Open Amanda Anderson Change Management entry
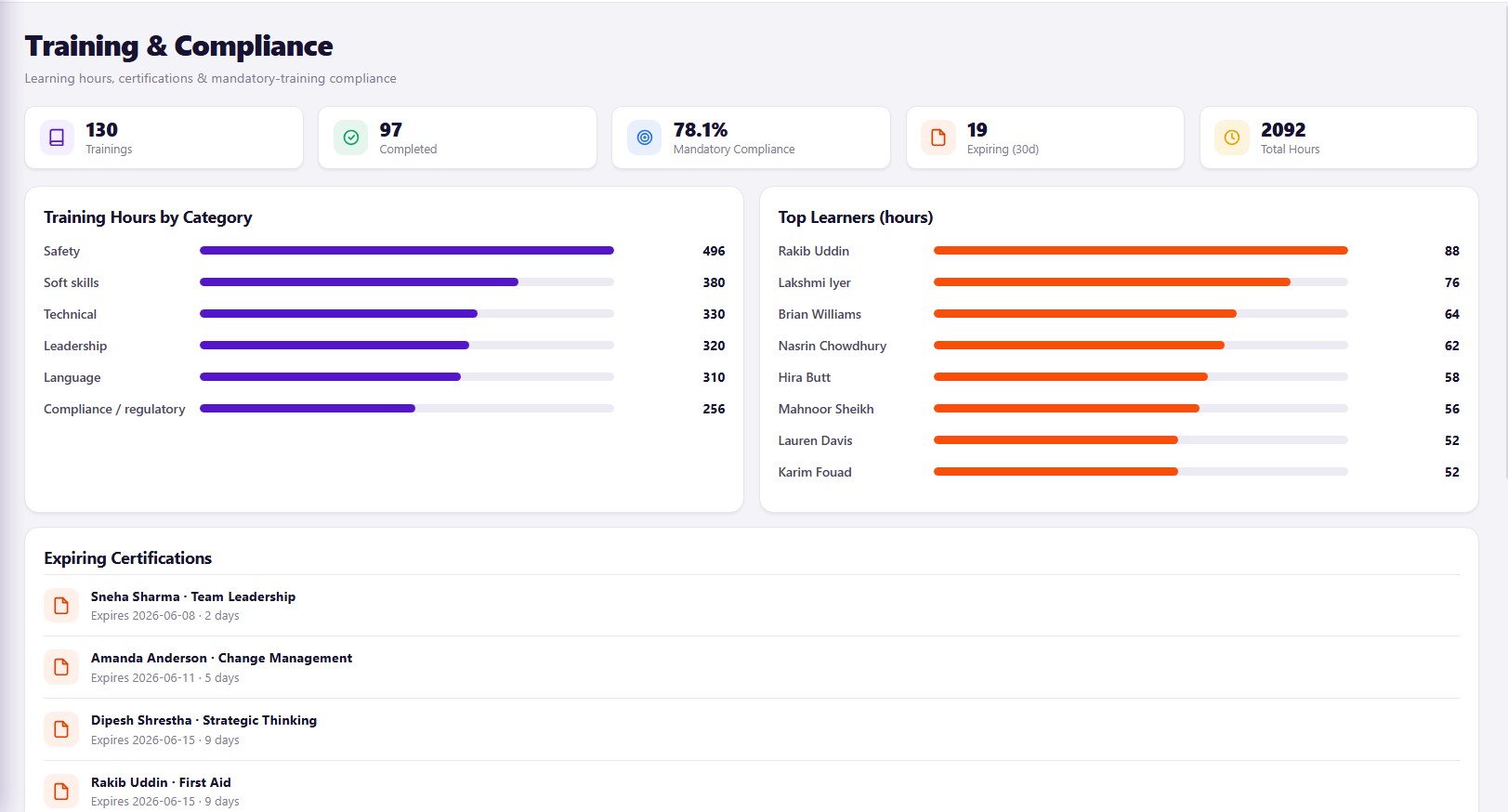This screenshot has height=812, width=1508. [x=752, y=667]
